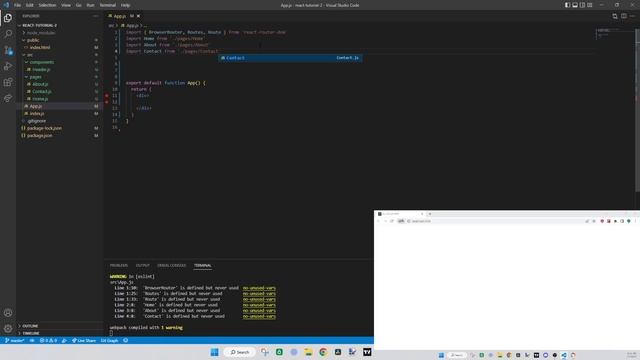The image size is (640, 360).
Task: Switch to the Problems panel tab
Action: 118,265
